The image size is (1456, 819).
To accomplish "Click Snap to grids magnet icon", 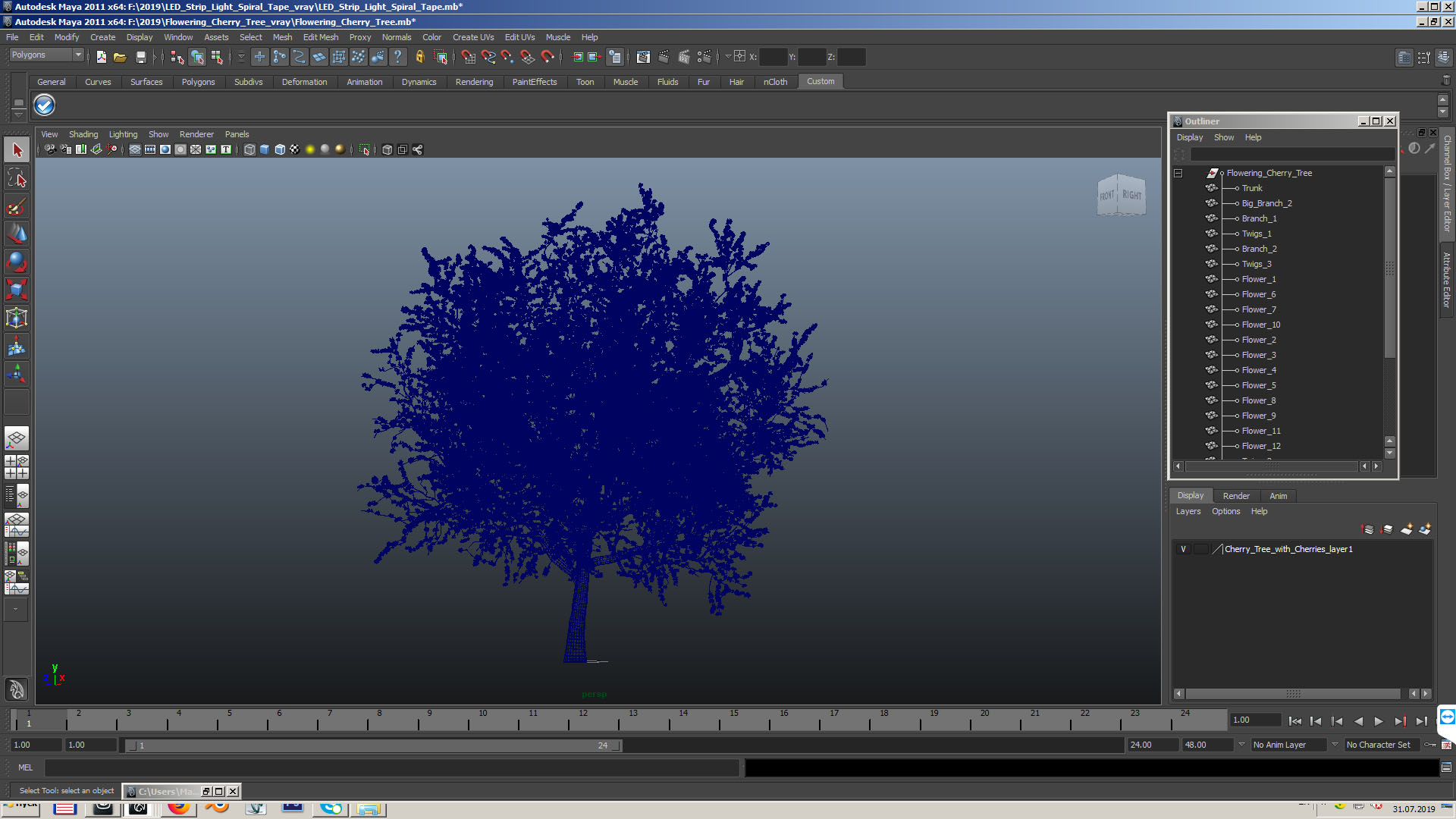I will [468, 57].
